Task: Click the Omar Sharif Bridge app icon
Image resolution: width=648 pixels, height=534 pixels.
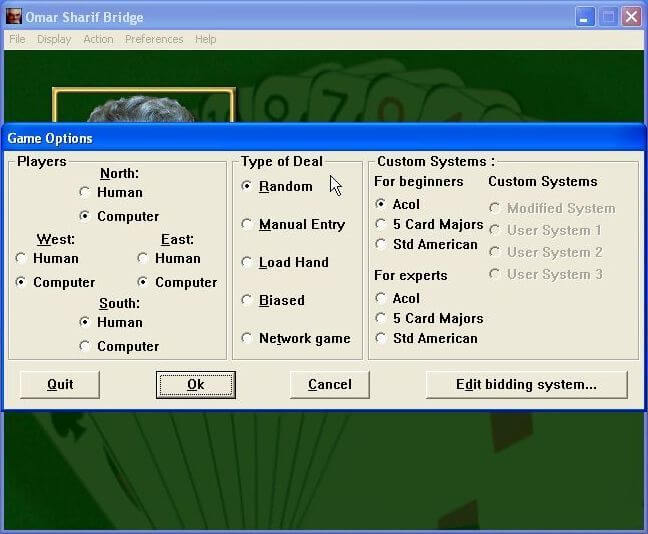Action: point(14,17)
